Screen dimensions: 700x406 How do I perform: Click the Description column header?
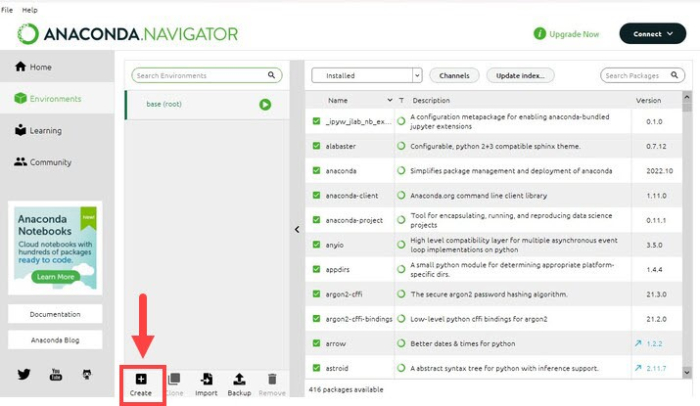tap(431, 100)
